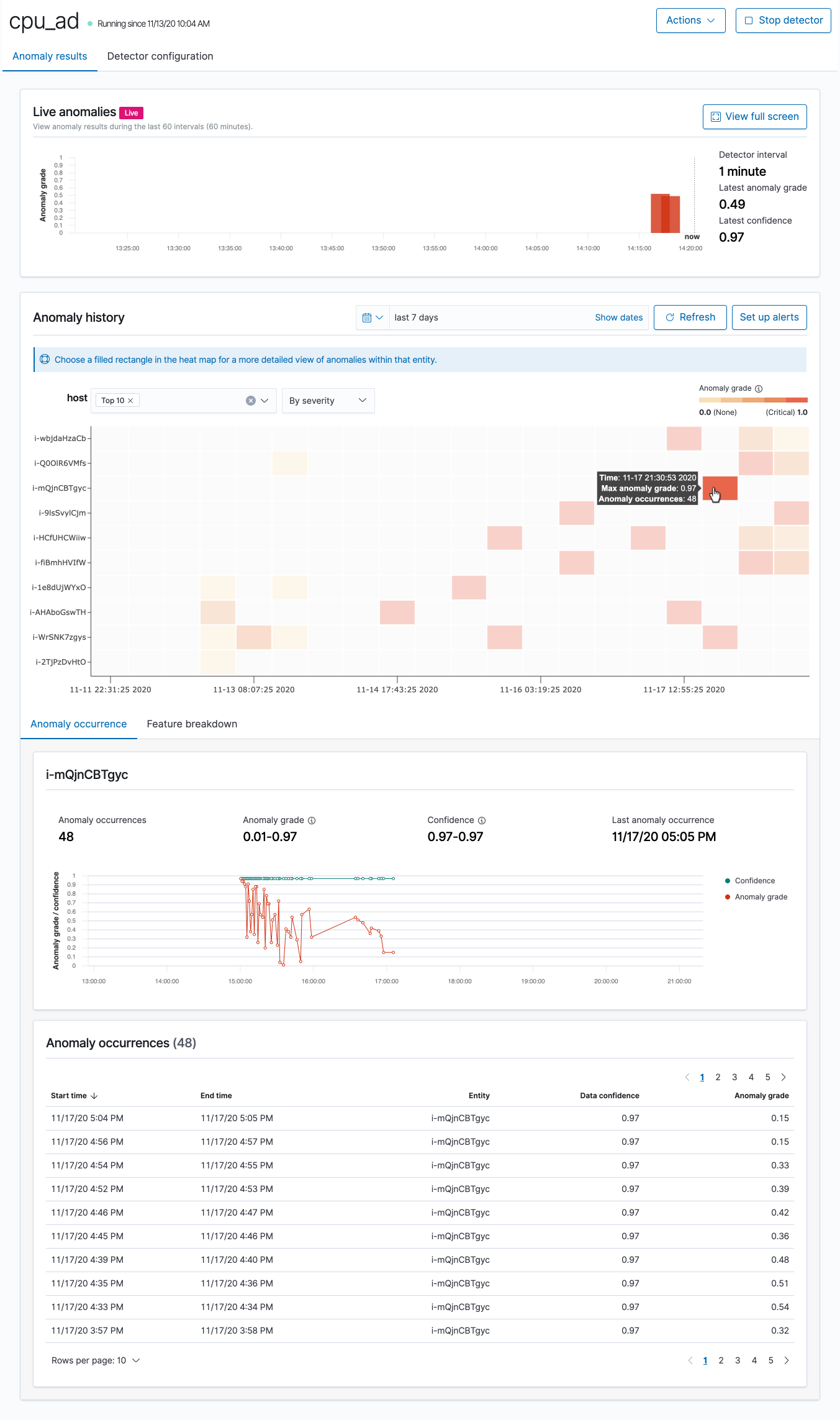Clear the host filter selection

(251, 401)
